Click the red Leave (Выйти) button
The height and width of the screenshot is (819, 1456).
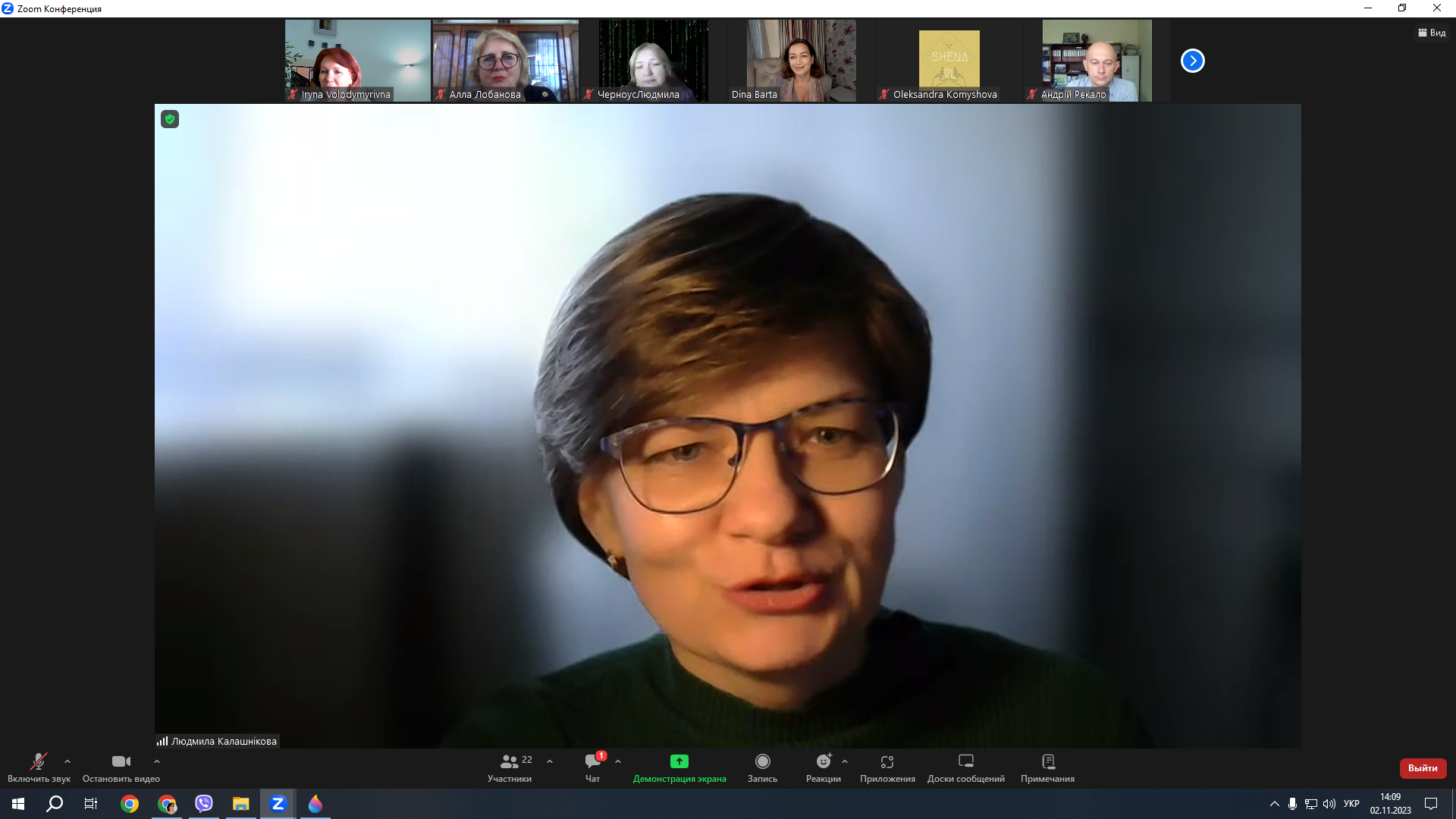[1423, 768]
